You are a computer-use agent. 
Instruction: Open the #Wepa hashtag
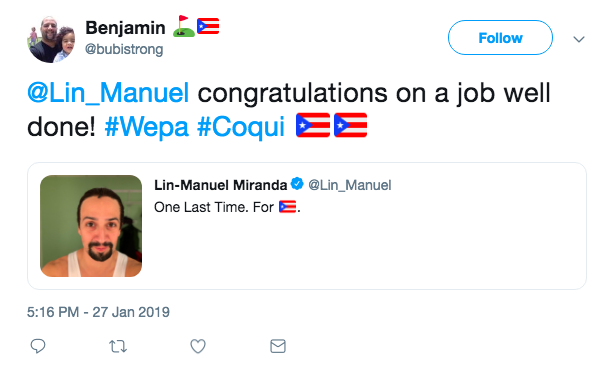147,127
